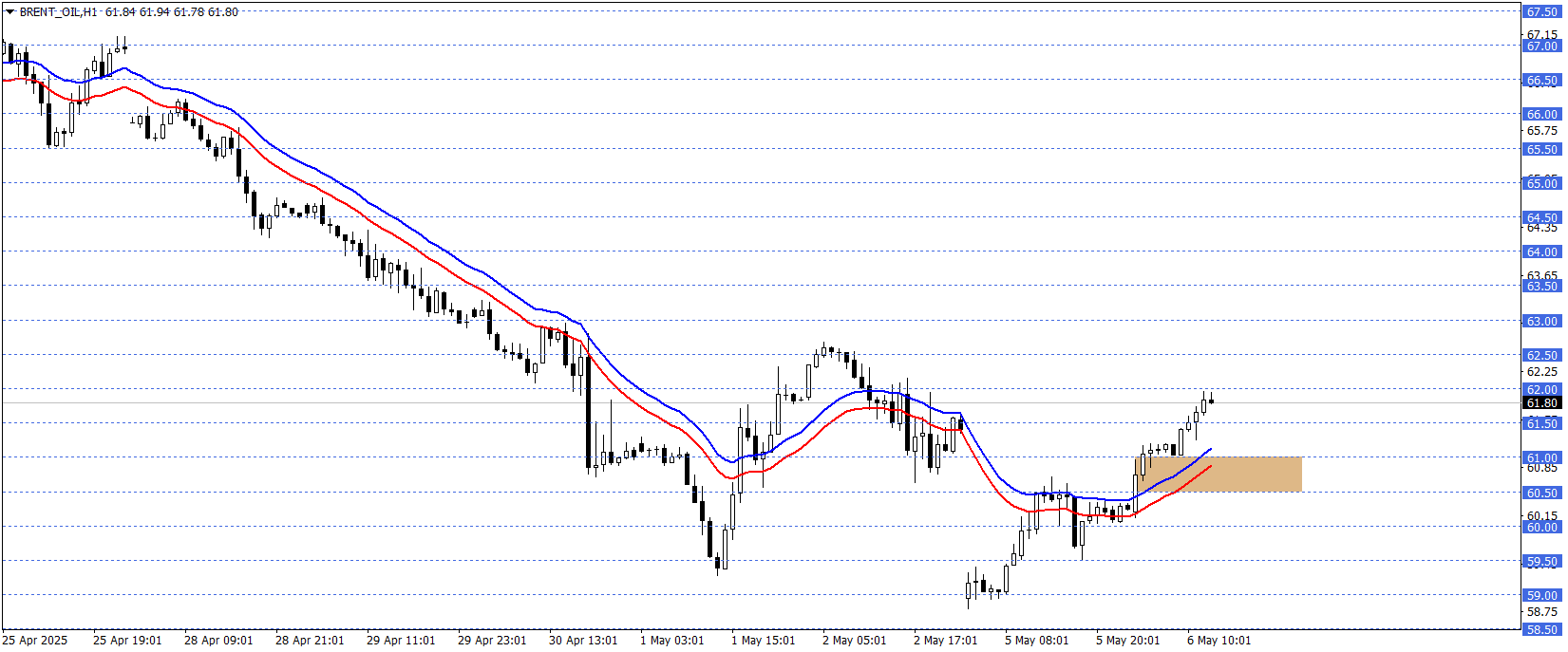Click the 2 May 05:01 time label
The width and height of the screenshot is (1568, 652).
855,641
